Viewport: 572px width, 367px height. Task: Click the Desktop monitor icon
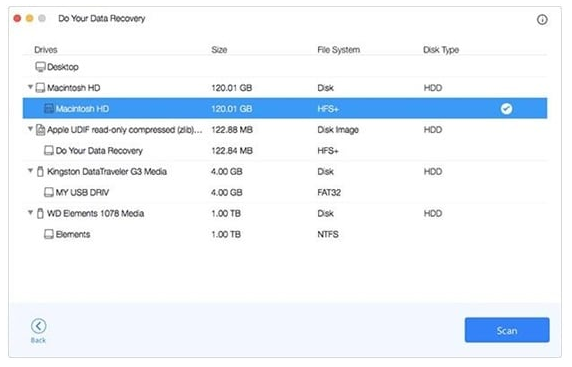(40, 67)
